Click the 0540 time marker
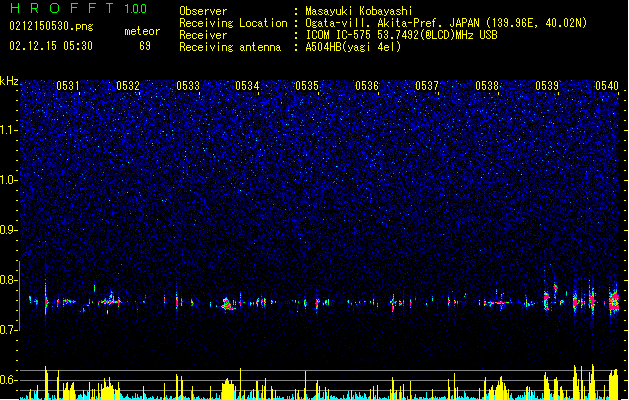The height and width of the screenshot is (400, 629). pyautogui.click(x=607, y=86)
